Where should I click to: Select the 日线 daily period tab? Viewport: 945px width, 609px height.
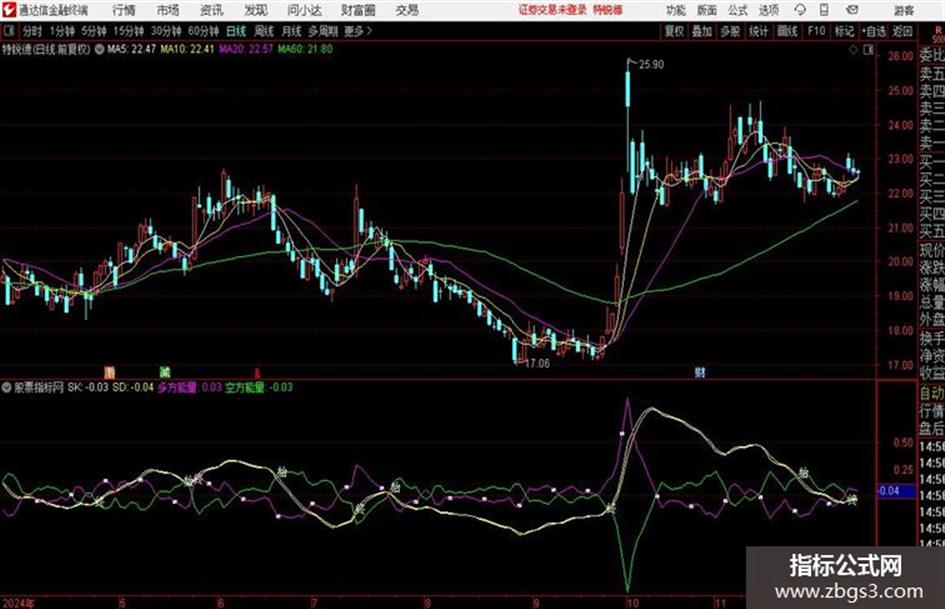coord(236,31)
